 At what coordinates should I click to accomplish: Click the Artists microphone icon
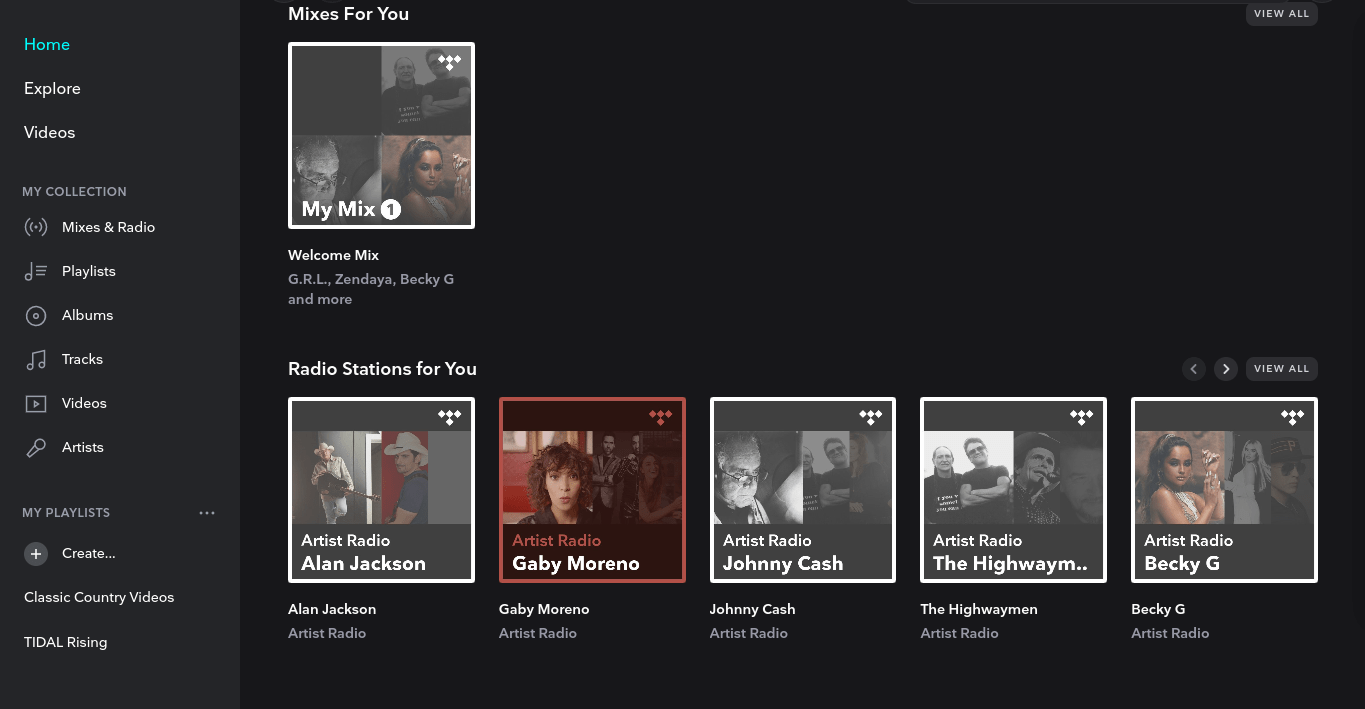(x=36, y=447)
